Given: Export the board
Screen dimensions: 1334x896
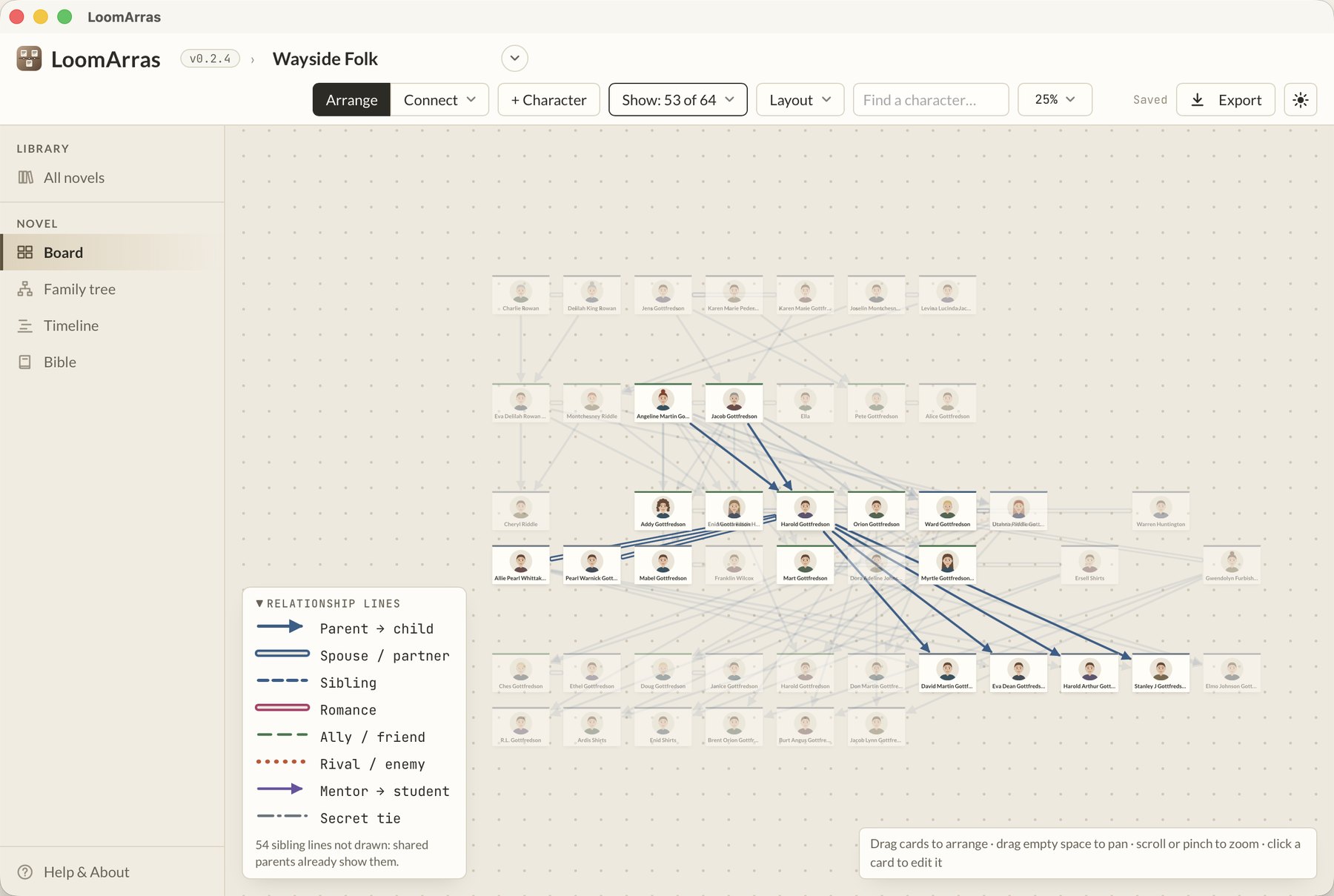Looking at the screenshot, I should point(1225,100).
